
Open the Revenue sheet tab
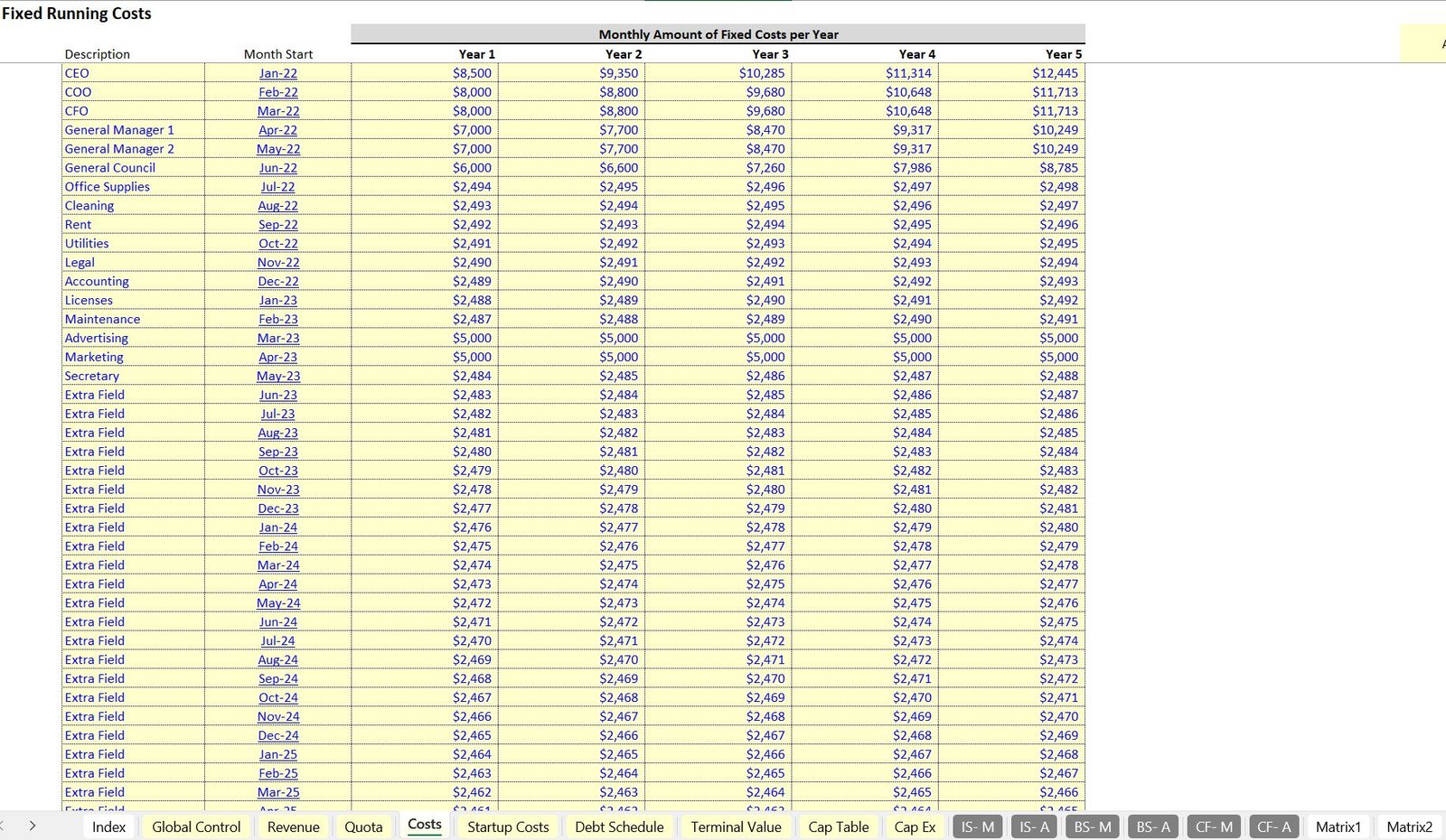pyautogui.click(x=293, y=826)
